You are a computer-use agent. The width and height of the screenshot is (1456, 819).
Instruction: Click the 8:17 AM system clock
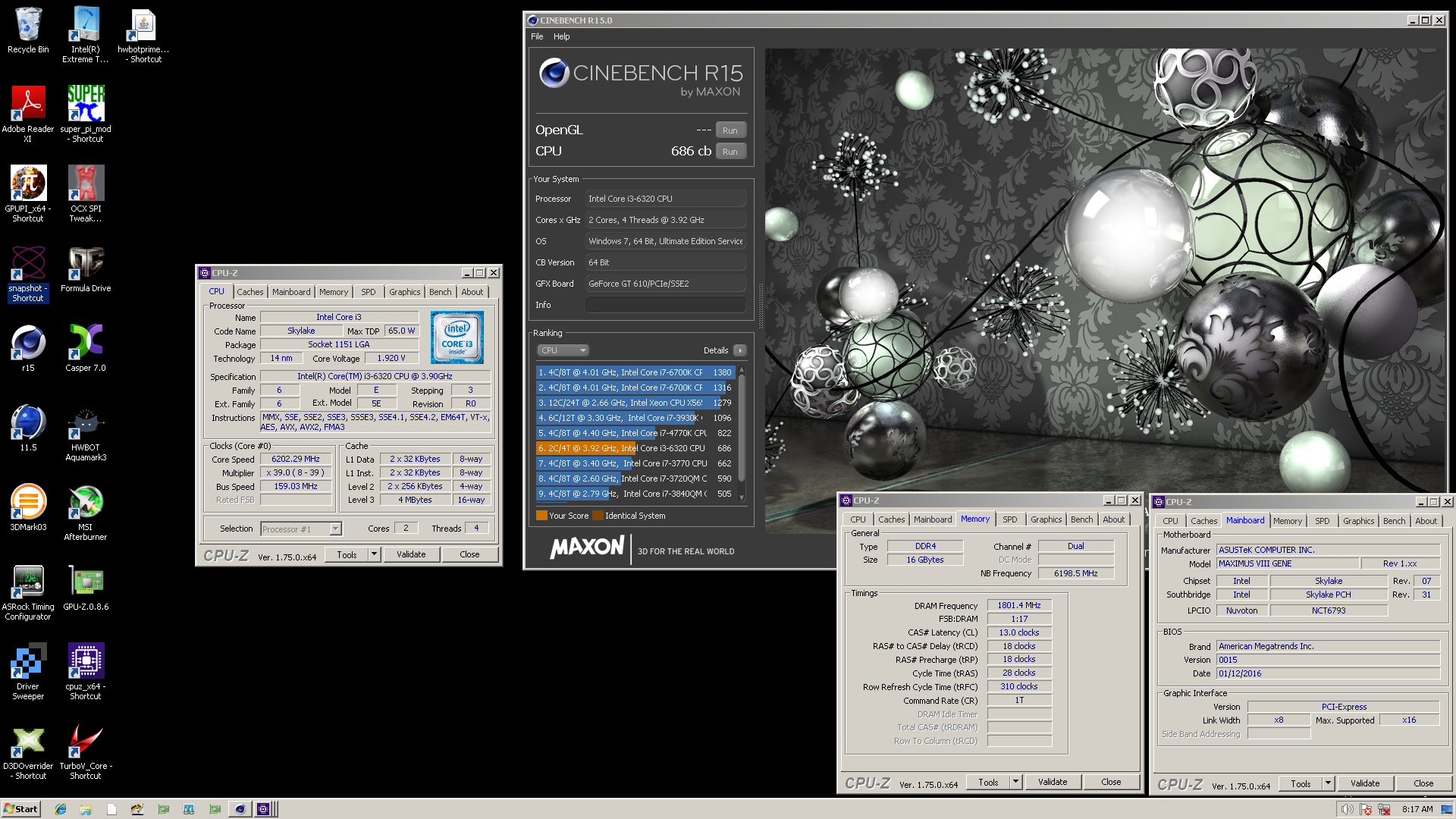[x=1417, y=809]
